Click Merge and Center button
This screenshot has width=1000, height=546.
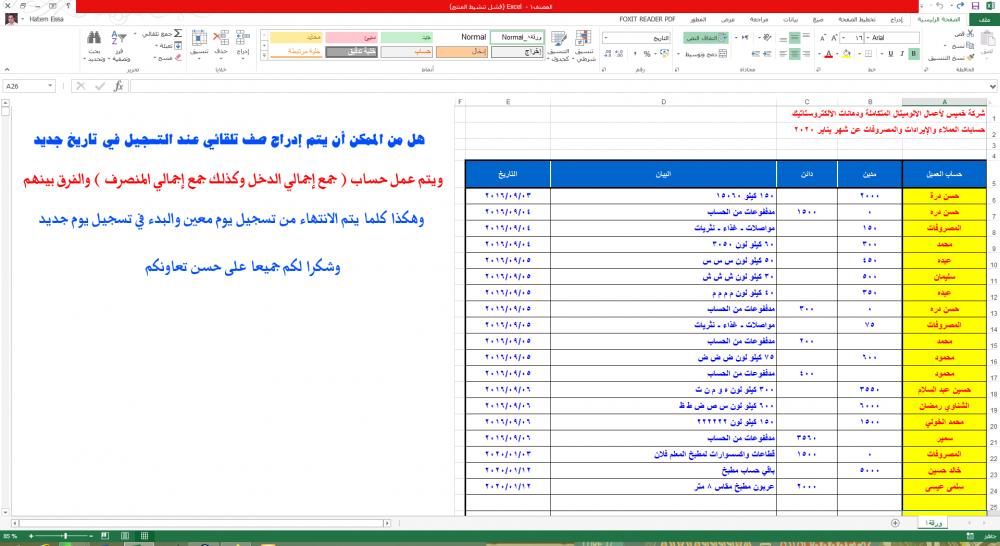point(705,54)
